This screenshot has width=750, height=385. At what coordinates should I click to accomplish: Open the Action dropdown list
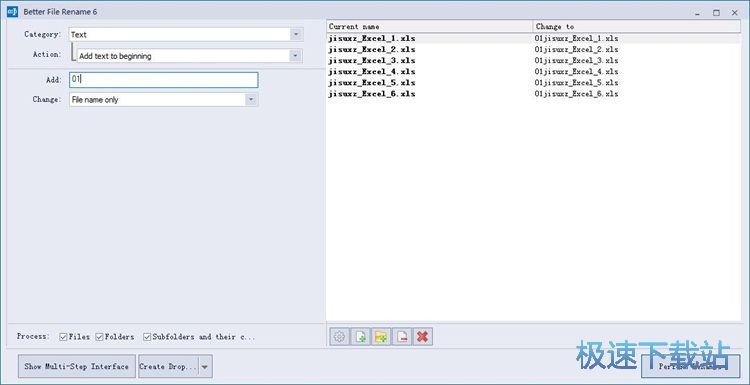point(296,56)
